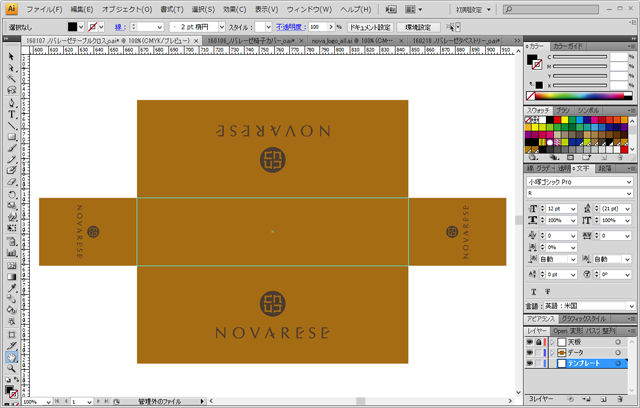Open the オブジェクト(O) menu
This screenshot has width=640, height=408.
127,9
